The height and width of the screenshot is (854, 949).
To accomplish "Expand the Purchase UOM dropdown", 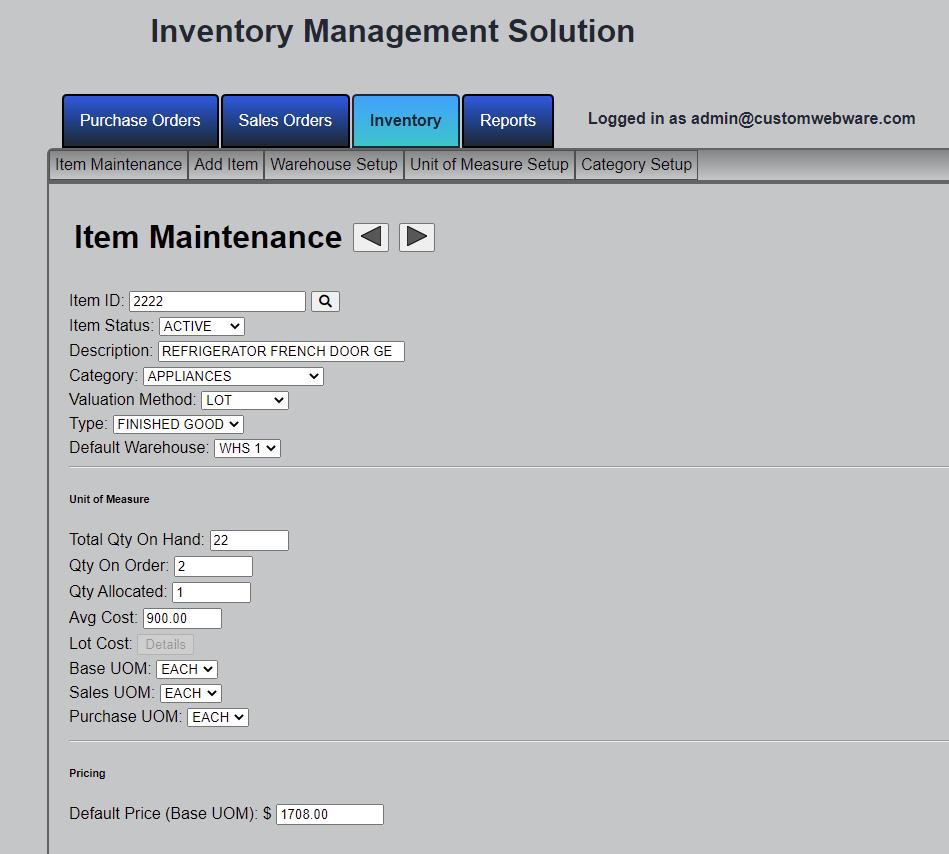I will tap(218, 717).
